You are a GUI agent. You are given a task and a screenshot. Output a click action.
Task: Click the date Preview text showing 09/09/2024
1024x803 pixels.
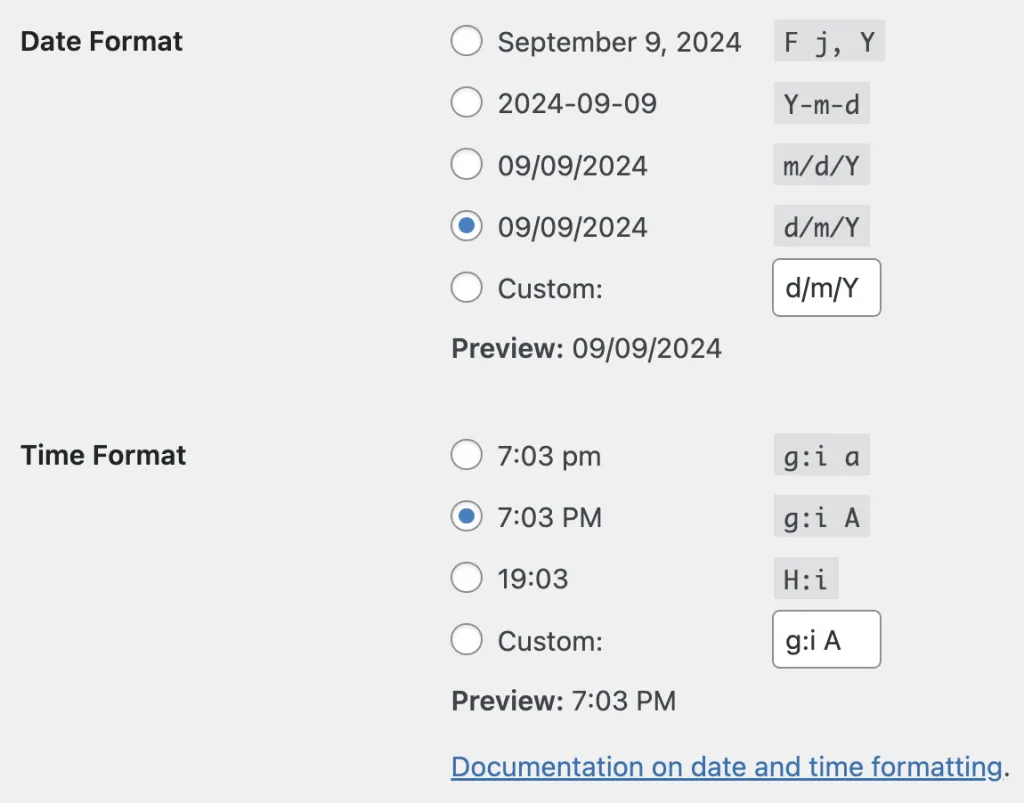[587, 348]
